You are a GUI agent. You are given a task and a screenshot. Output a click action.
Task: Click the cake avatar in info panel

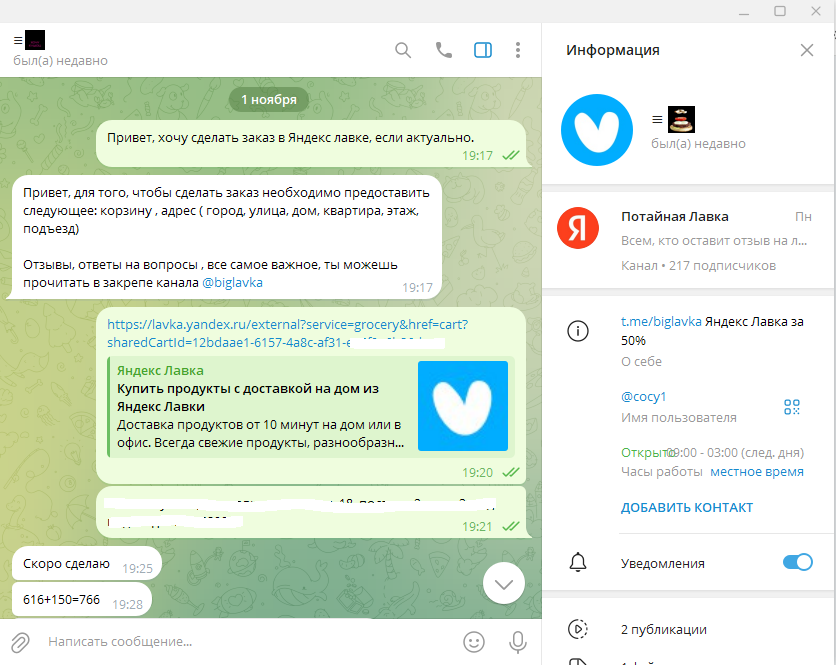(681, 119)
